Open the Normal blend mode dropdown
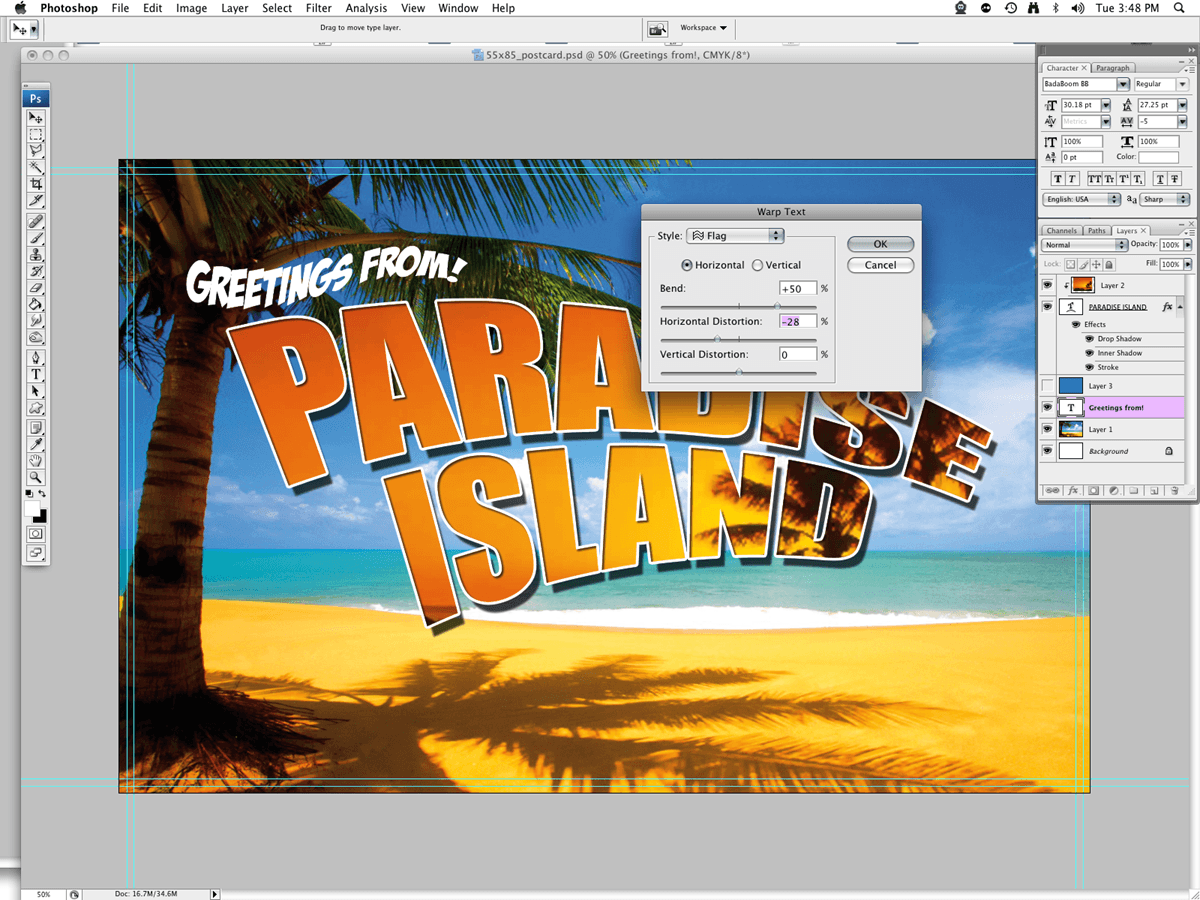The image size is (1200, 900). coord(1084,245)
